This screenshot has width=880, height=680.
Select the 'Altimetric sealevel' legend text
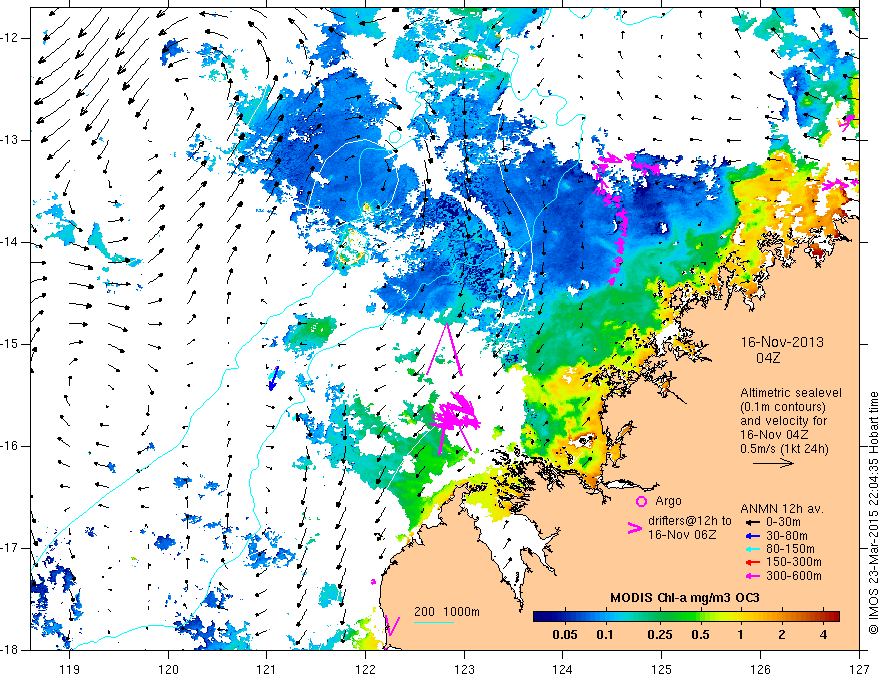[791, 393]
